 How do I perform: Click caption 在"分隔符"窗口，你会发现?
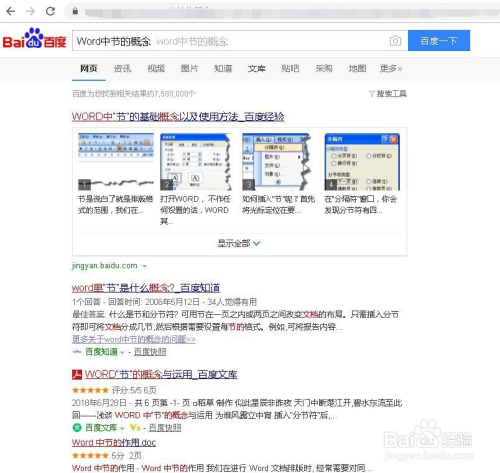coord(361,205)
